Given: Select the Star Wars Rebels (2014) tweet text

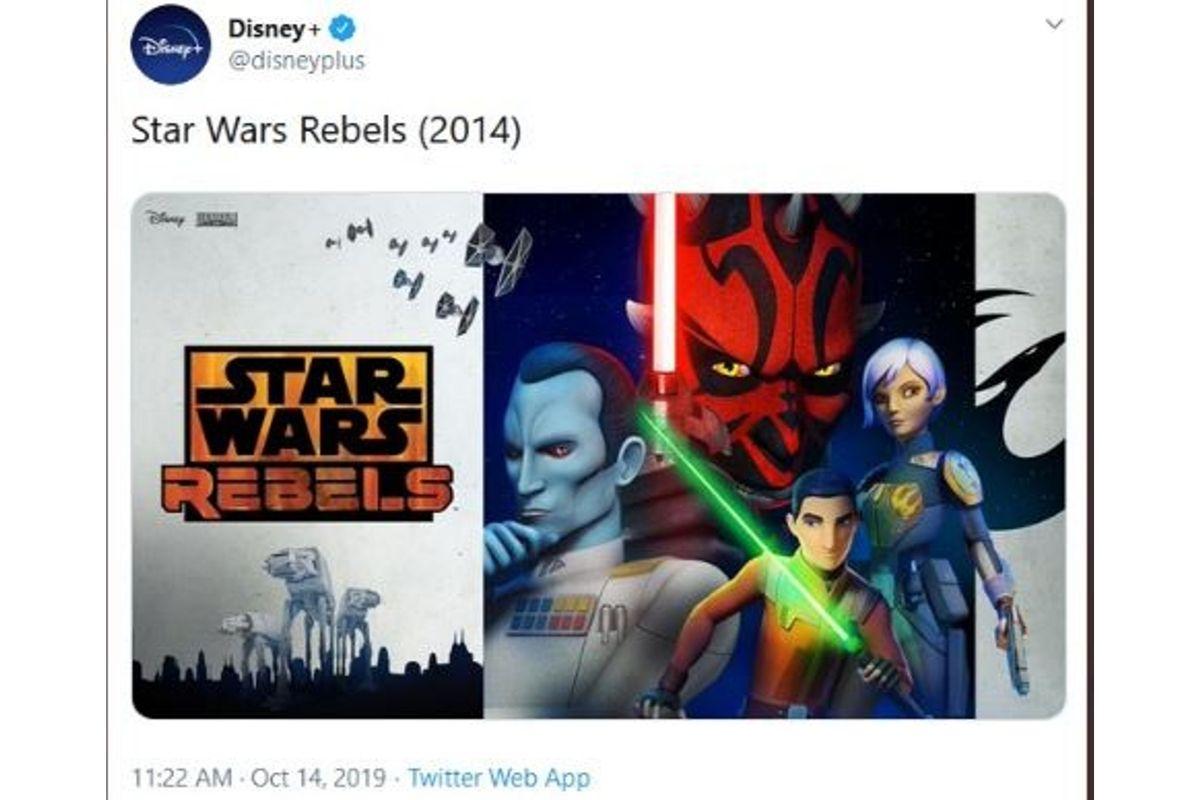Looking at the screenshot, I should pos(326,132).
